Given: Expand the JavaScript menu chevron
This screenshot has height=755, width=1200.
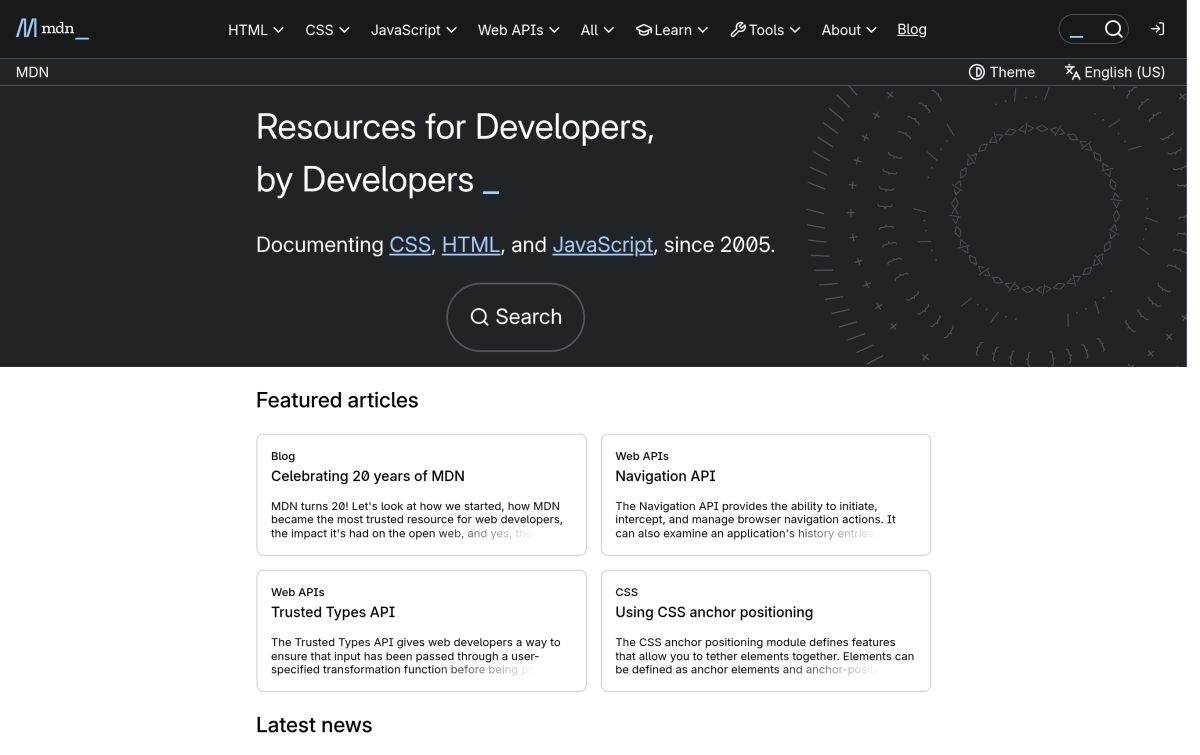Looking at the screenshot, I should pyautogui.click(x=451, y=30).
